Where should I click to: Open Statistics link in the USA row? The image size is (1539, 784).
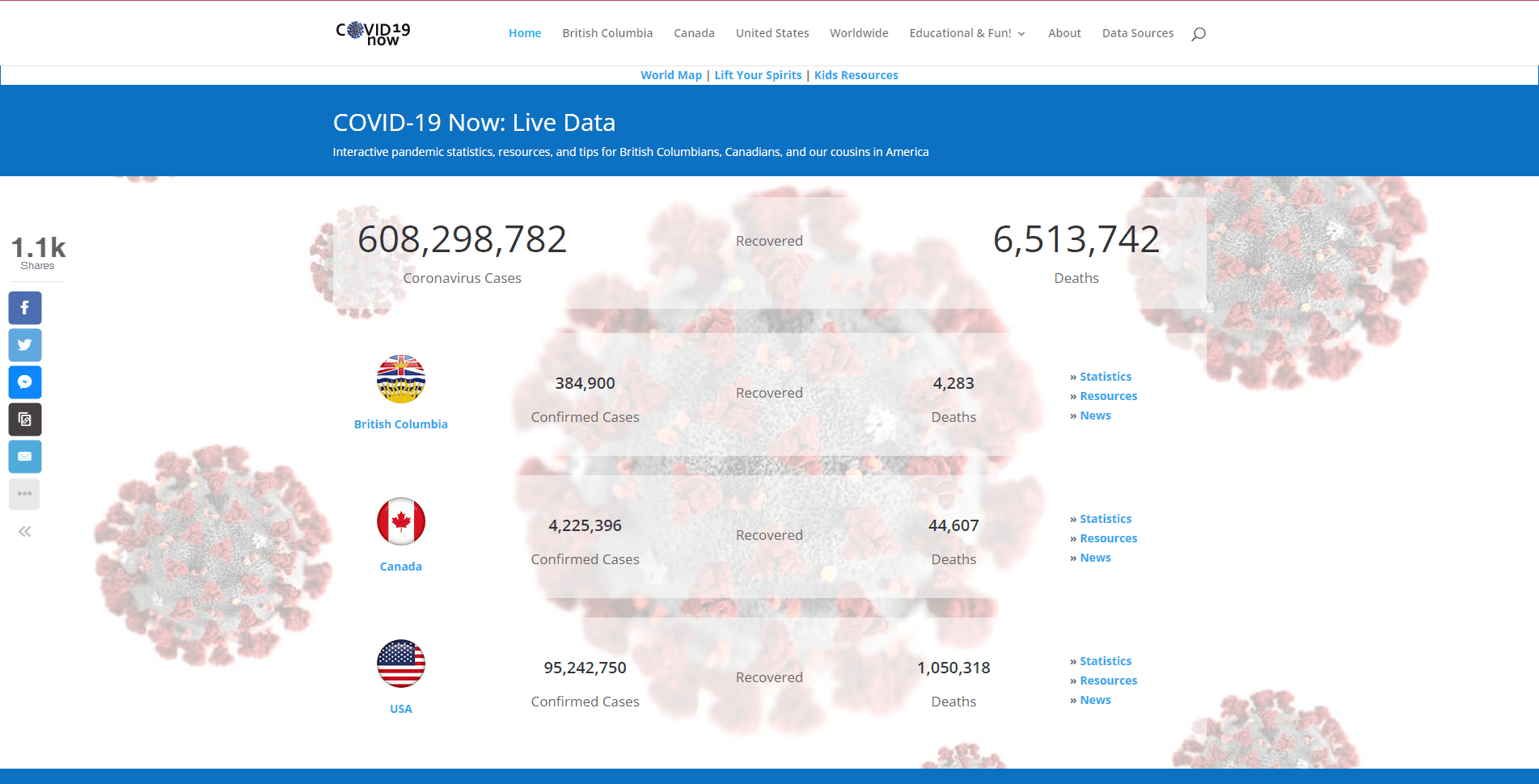coord(1106,661)
